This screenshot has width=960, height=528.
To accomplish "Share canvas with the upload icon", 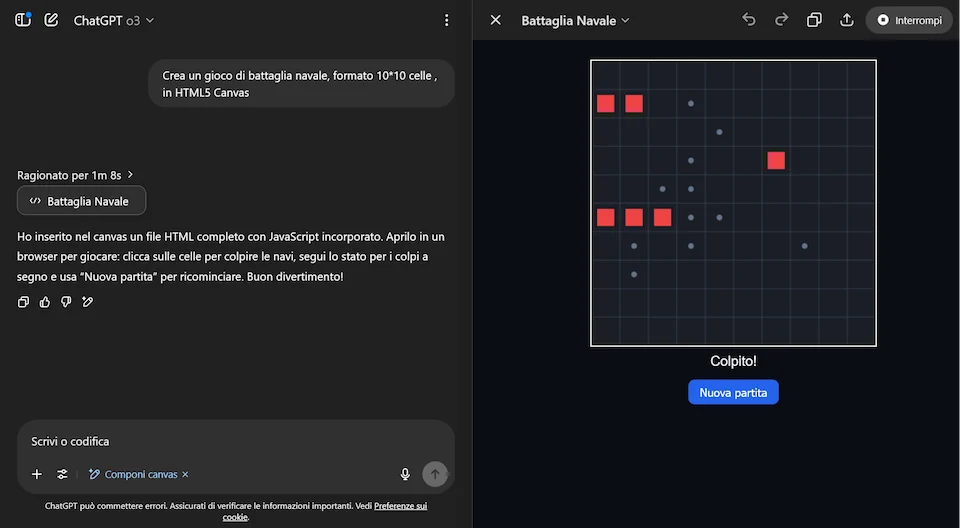I will [847, 20].
